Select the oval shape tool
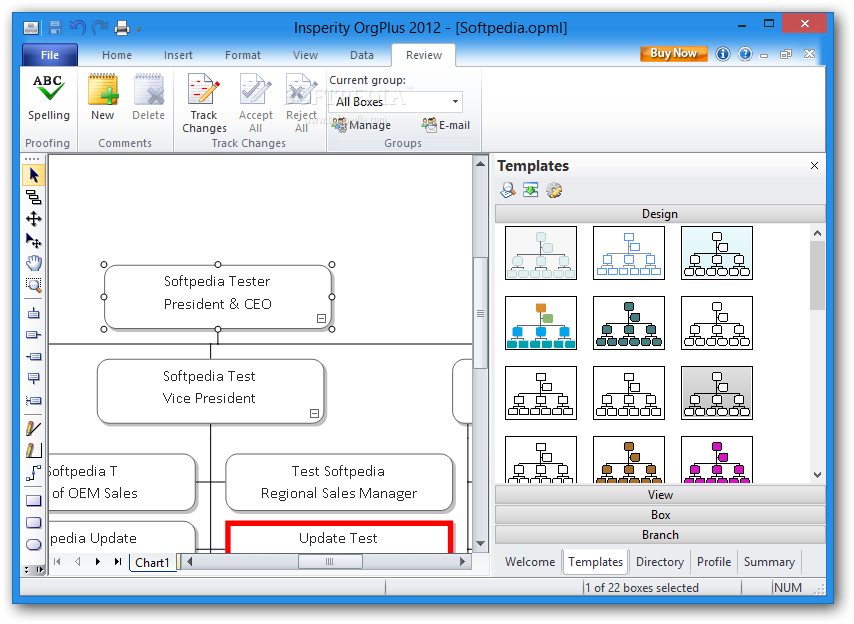 click(34, 545)
